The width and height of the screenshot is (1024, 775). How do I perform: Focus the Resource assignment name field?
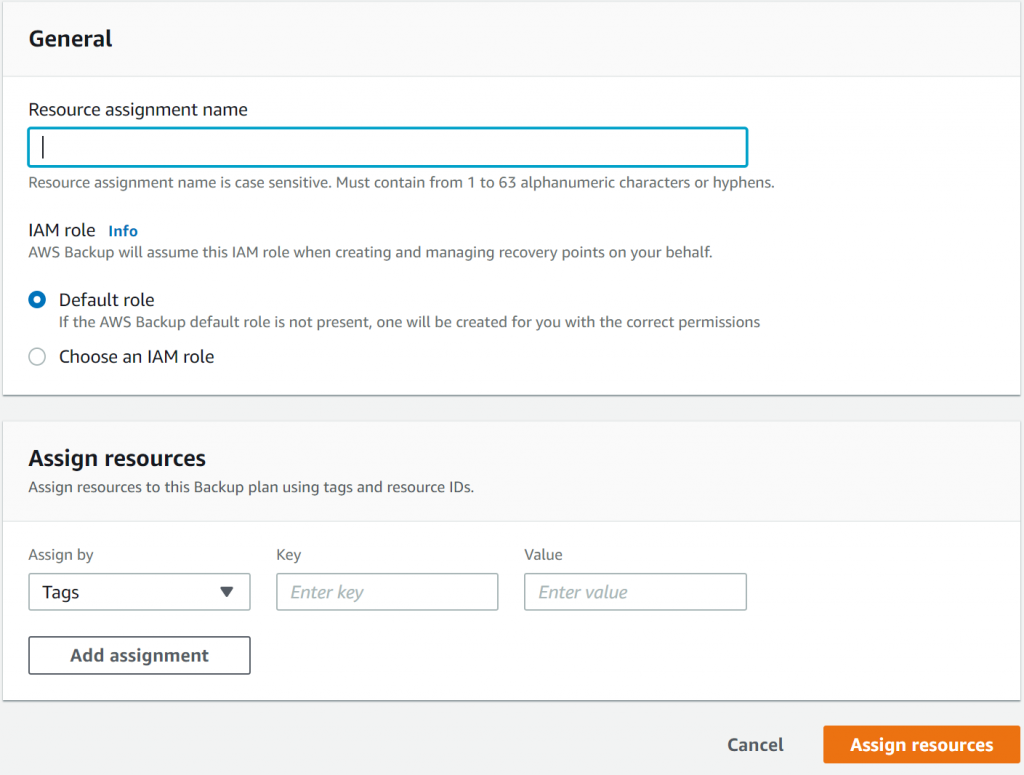pos(387,147)
